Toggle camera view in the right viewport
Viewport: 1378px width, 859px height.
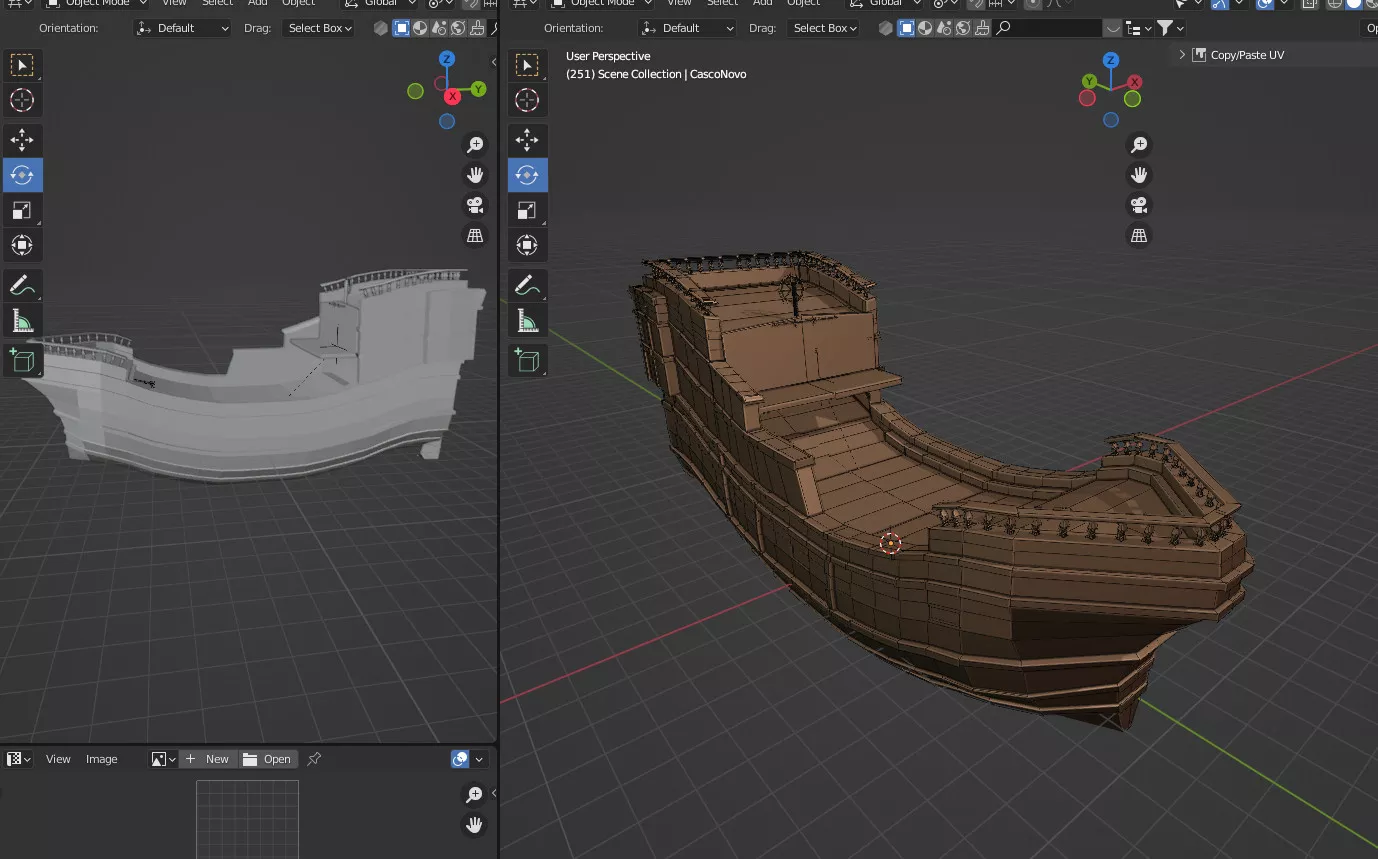click(x=1139, y=205)
